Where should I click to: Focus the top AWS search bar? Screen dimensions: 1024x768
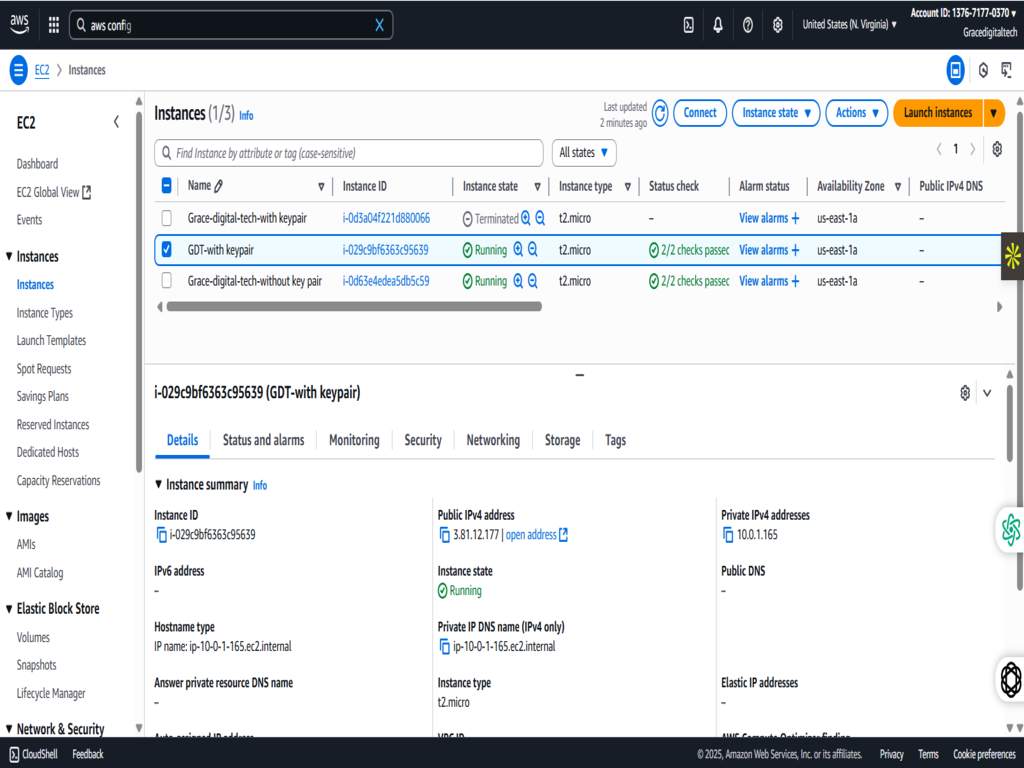pyautogui.click(x=231, y=25)
